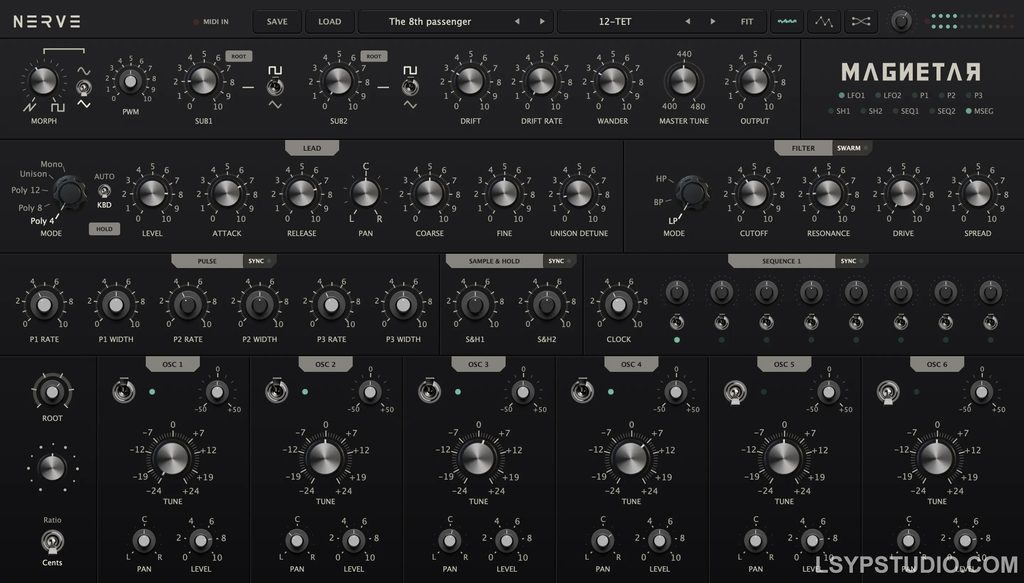Click the filter CUTOFF knob
Image resolution: width=1024 pixels, height=583 pixels.
pyautogui.click(x=754, y=193)
